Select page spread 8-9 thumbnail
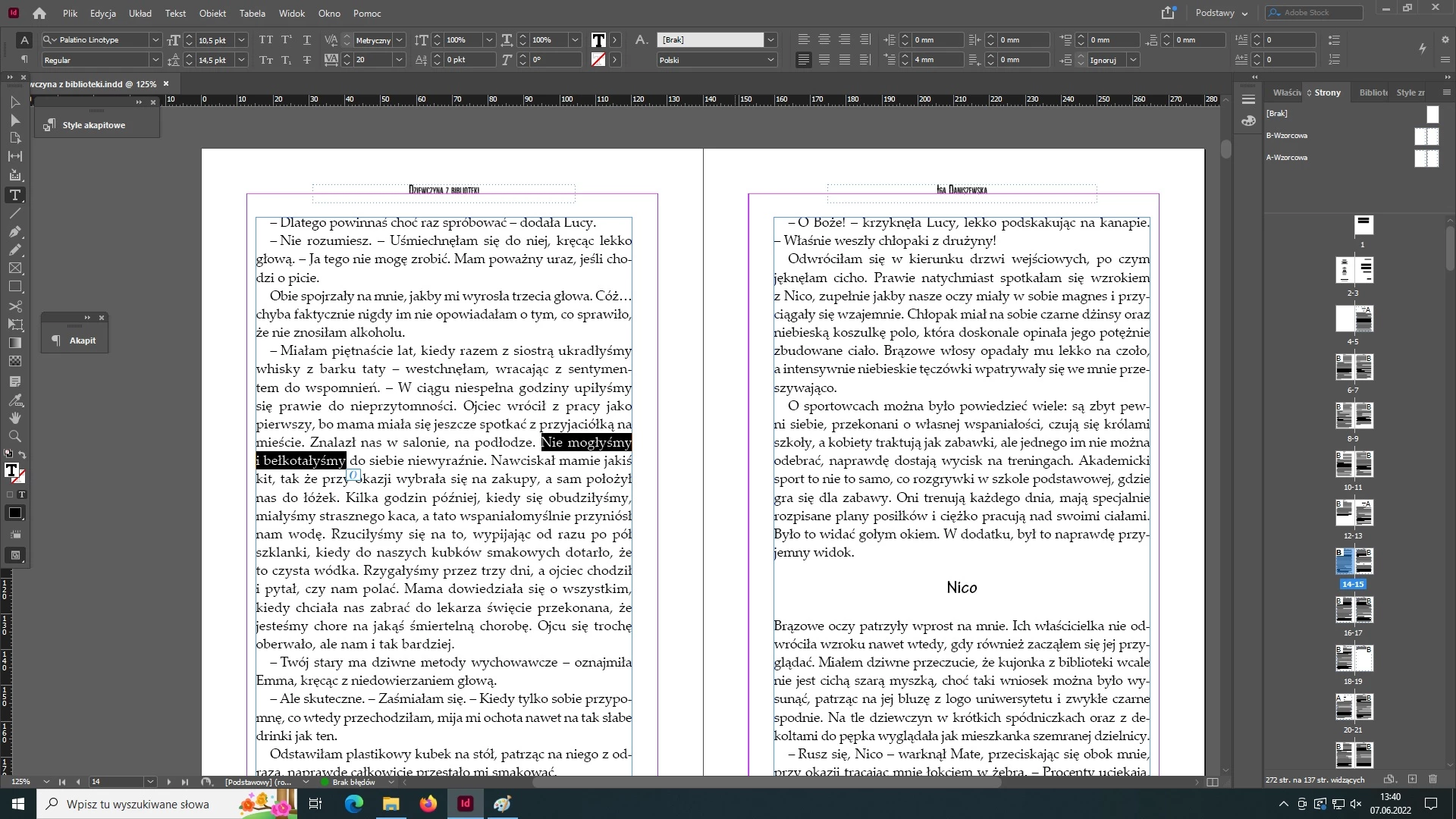The height and width of the screenshot is (819, 1456). pos(1354,416)
